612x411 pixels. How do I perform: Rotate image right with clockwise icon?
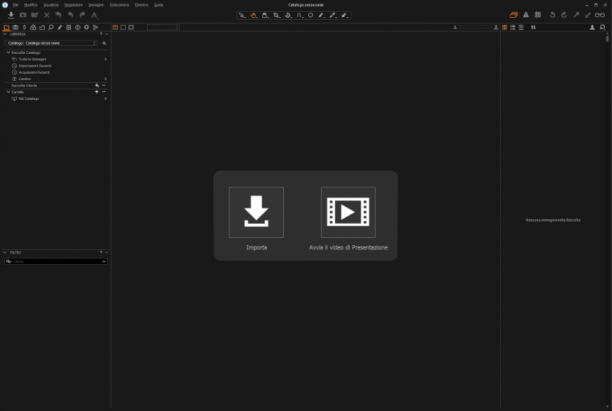point(564,15)
